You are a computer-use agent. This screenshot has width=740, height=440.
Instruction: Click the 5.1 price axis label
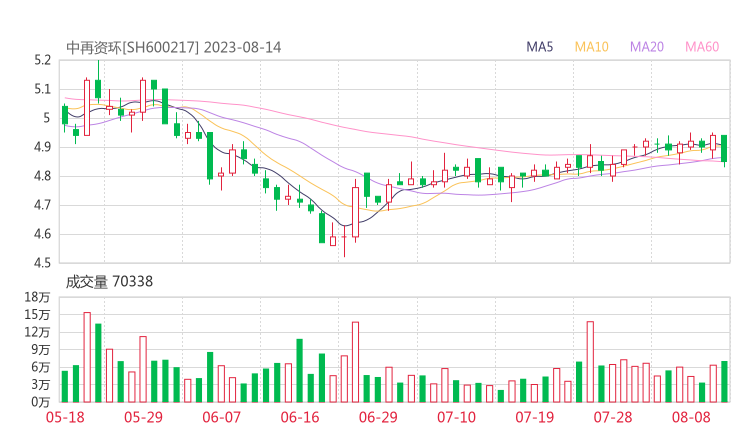click(x=42, y=89)
